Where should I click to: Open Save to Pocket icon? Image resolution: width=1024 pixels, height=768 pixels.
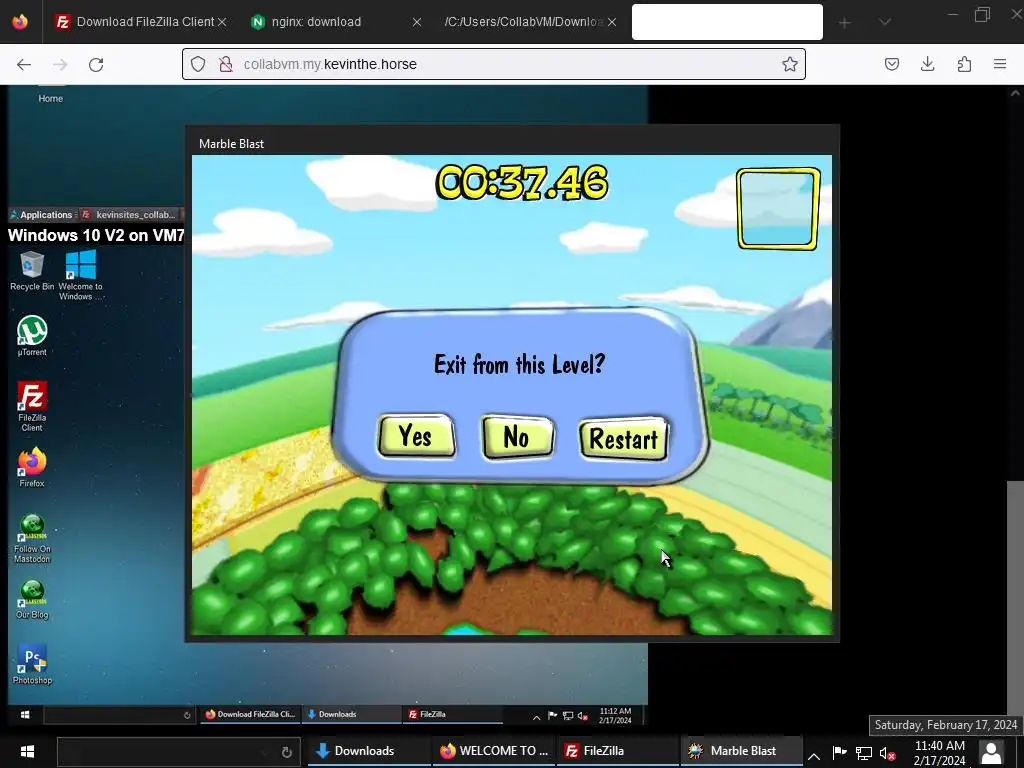[891, 64]
